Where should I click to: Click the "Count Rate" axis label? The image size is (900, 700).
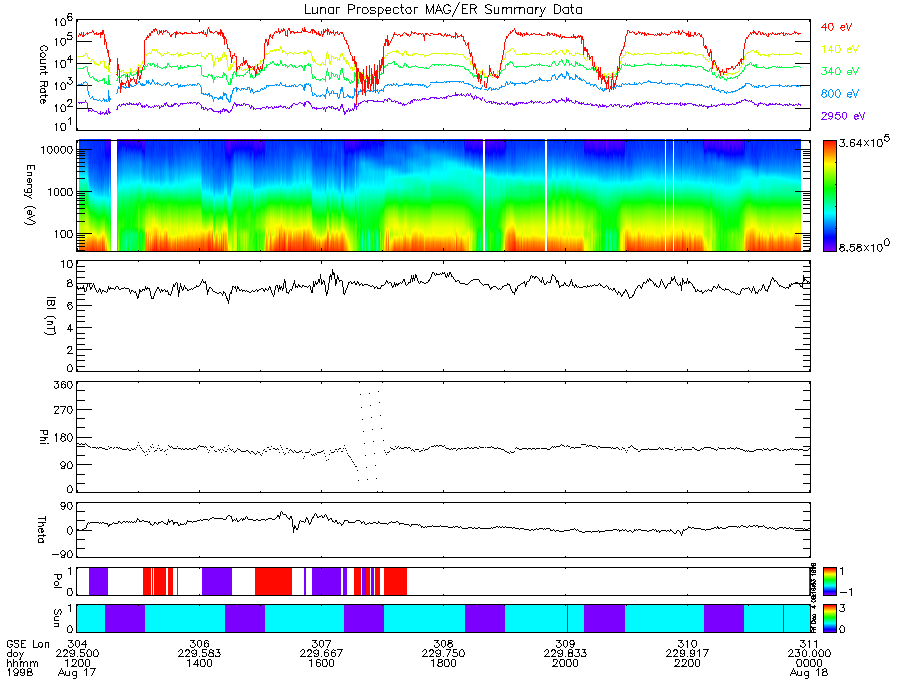[44, 75]
